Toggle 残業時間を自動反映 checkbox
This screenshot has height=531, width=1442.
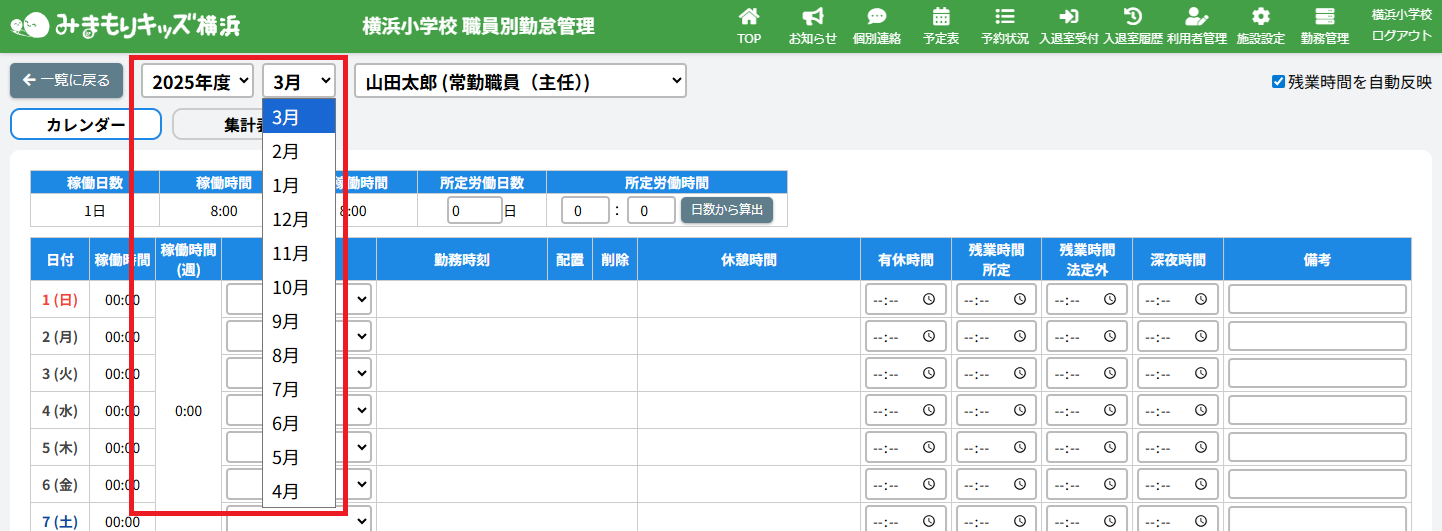tap(1278, 82)
